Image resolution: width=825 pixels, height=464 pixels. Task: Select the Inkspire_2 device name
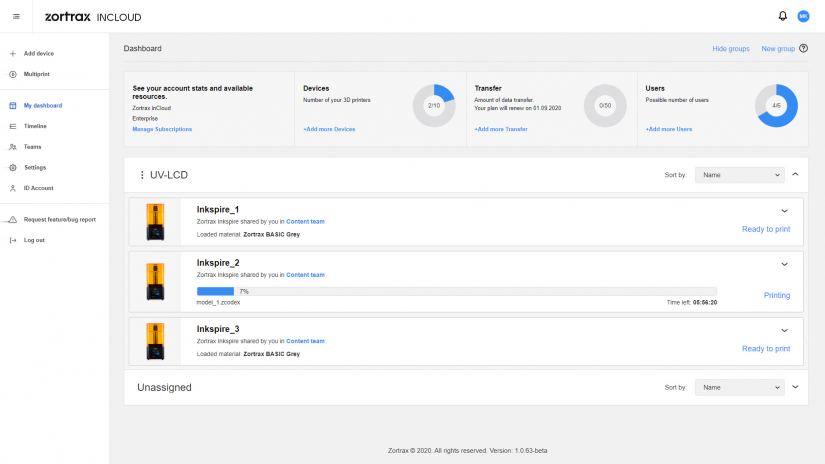coord(218,263)
